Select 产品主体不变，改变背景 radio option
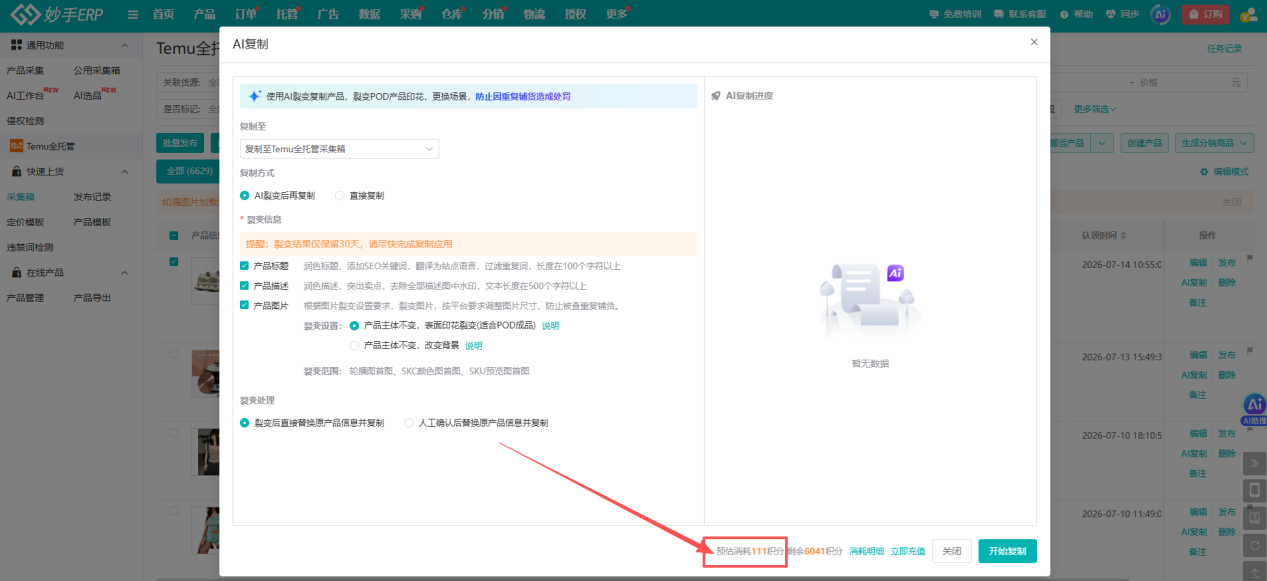The width and height of the screenshot is (1267, 581). tap(354, 345)
